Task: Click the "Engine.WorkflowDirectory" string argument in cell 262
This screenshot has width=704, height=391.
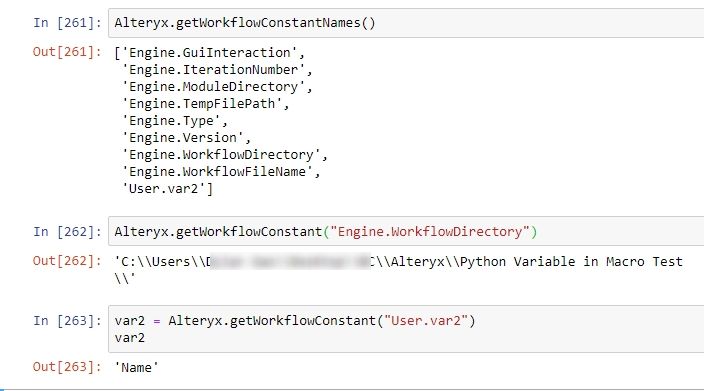Action: [430, 232]
